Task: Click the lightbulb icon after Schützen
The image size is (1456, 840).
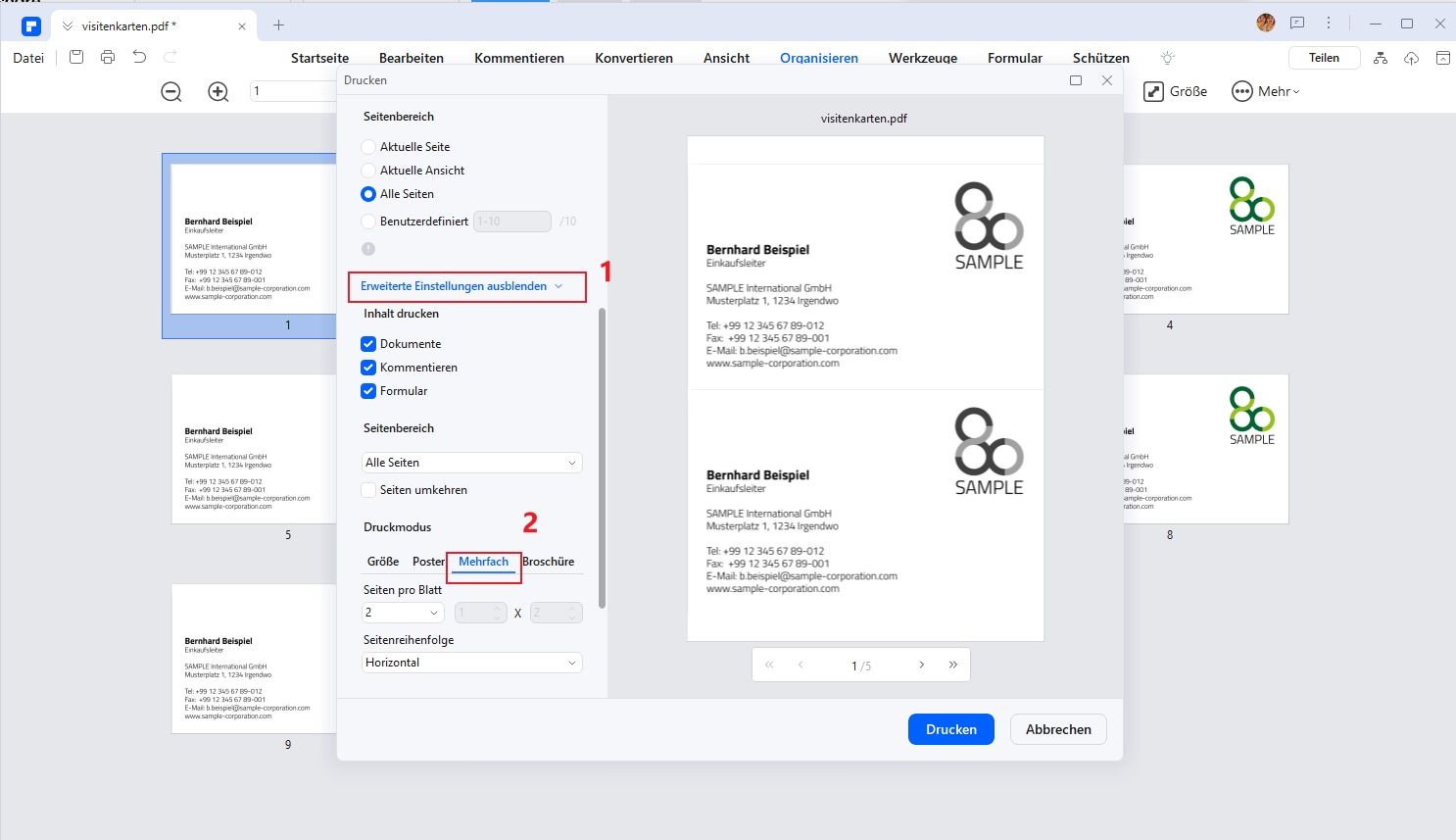Action: pos(1167,58)
